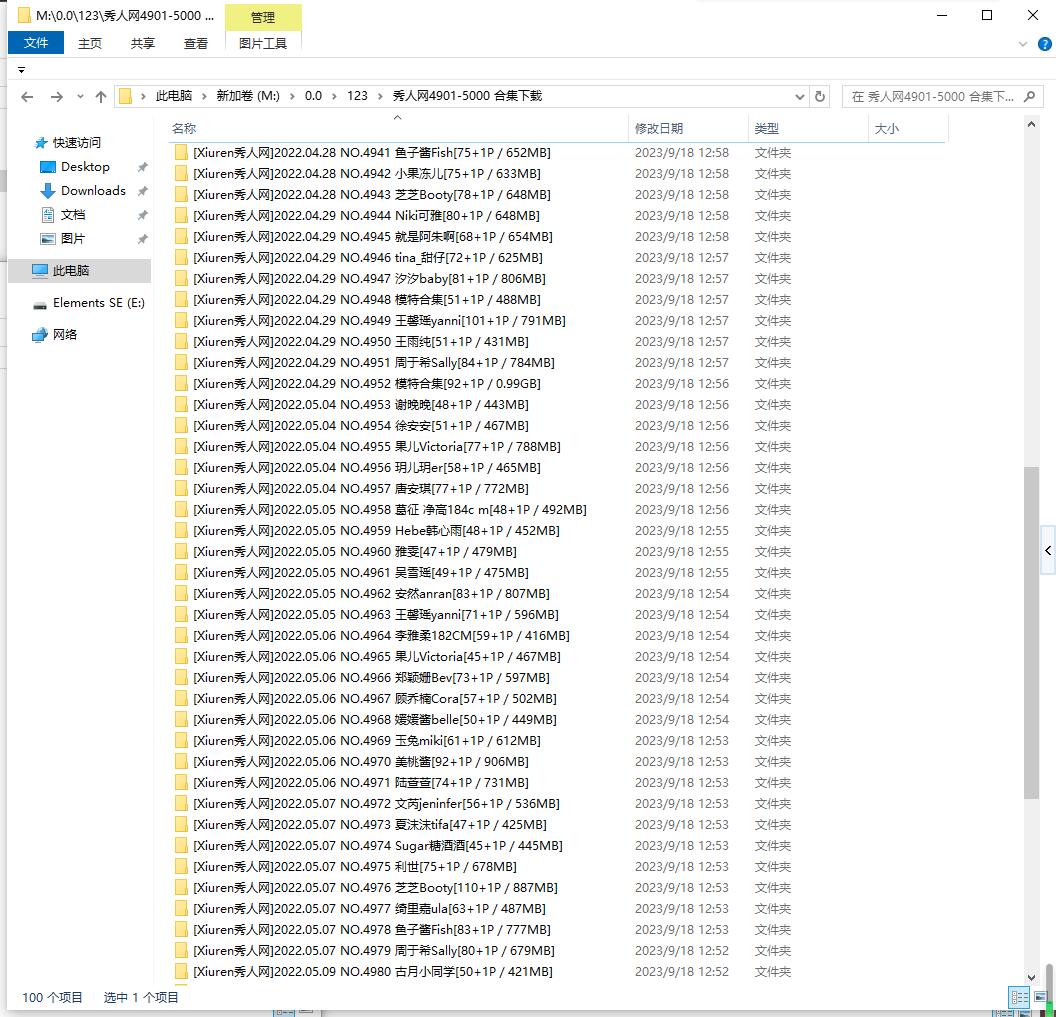Open recent locations dropdown arrow
Viewport: 1056px width, 1017px height.
pos(80,97)
